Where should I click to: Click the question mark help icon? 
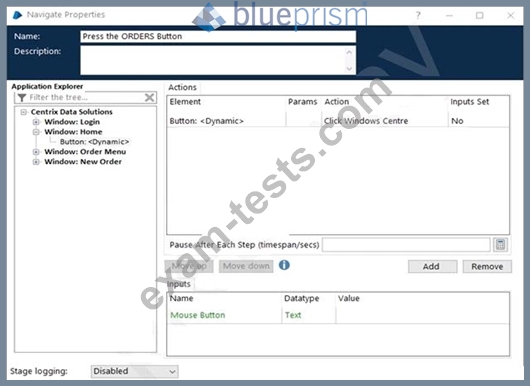tap(418, 15)
